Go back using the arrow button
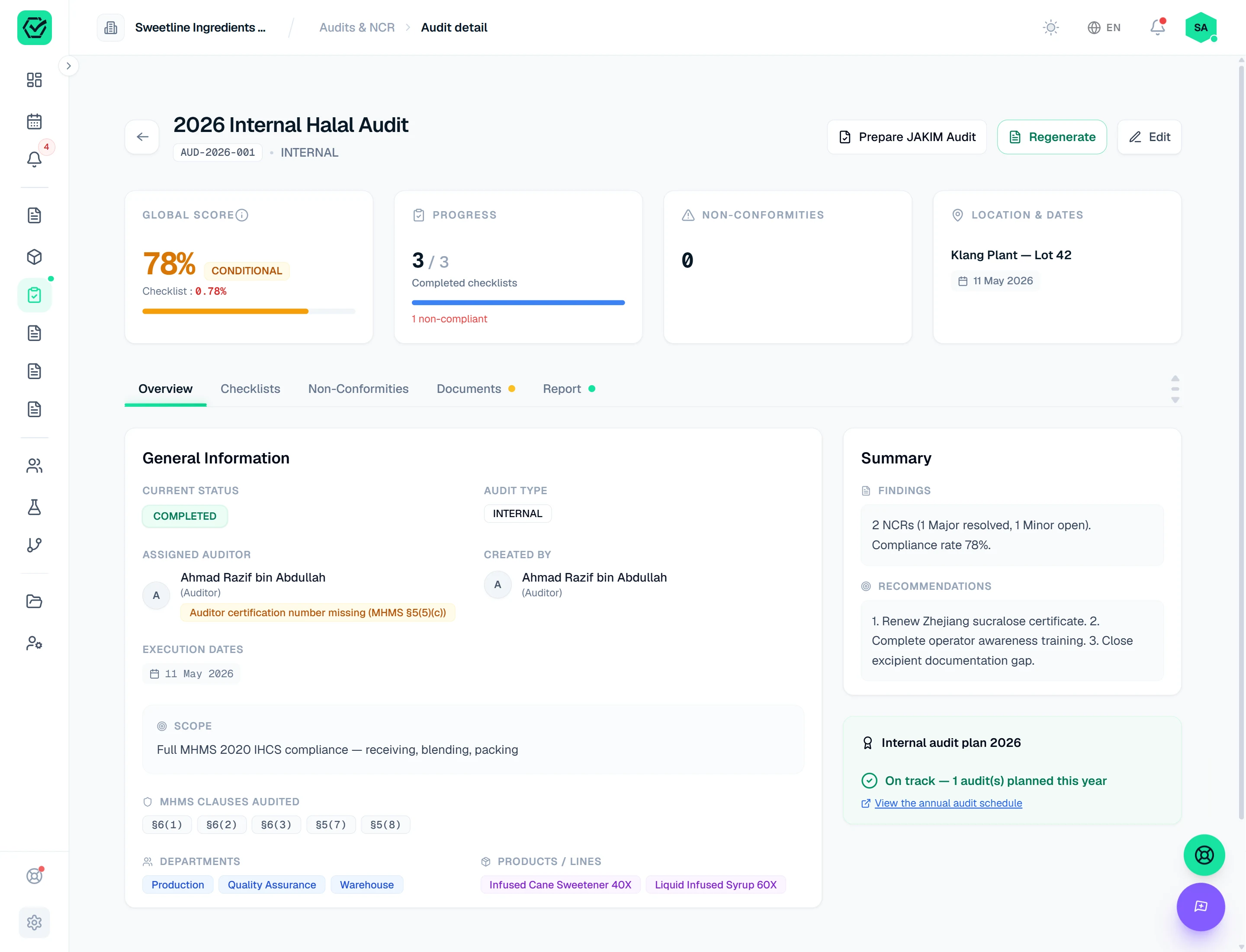This screenshot has height=952, width=1246. pos(142,137)
